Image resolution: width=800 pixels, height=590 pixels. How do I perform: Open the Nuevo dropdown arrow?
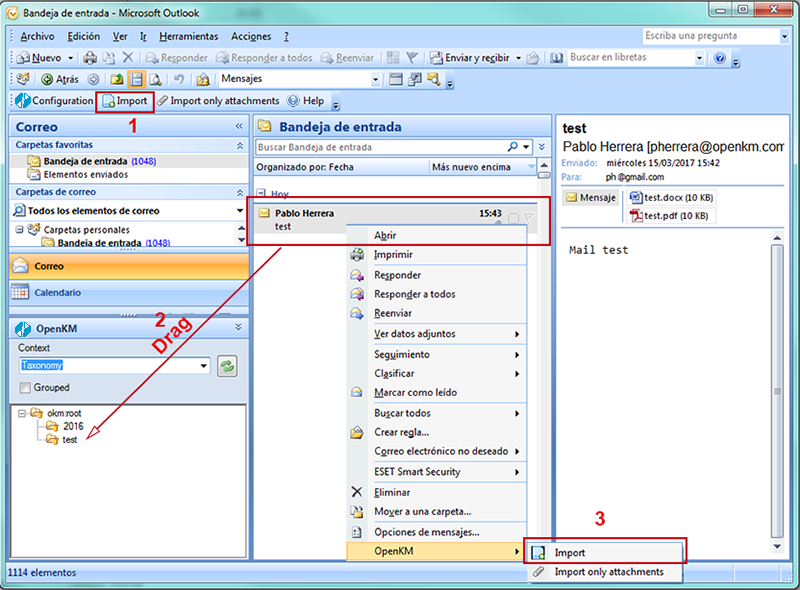tap(70, 58)
